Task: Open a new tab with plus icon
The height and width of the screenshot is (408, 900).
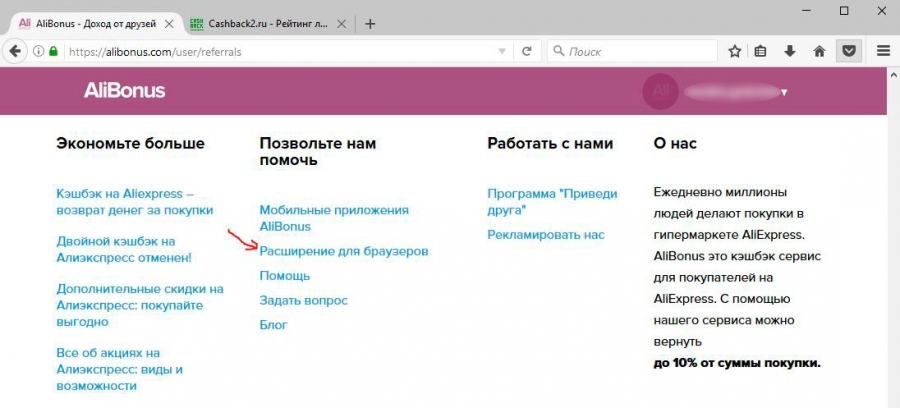Action: click(370, 24)
